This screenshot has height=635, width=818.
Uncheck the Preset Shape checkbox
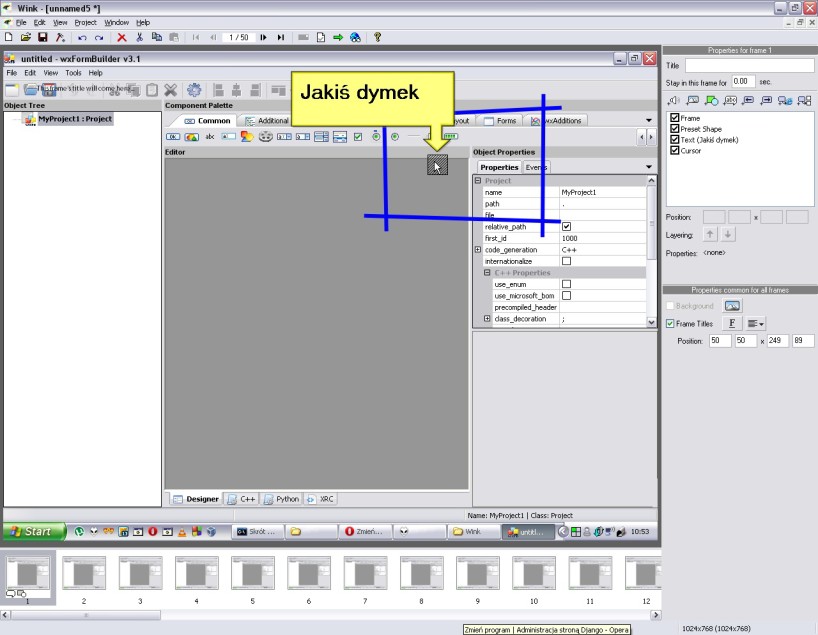pyautogui.click(x=675, y=129)
